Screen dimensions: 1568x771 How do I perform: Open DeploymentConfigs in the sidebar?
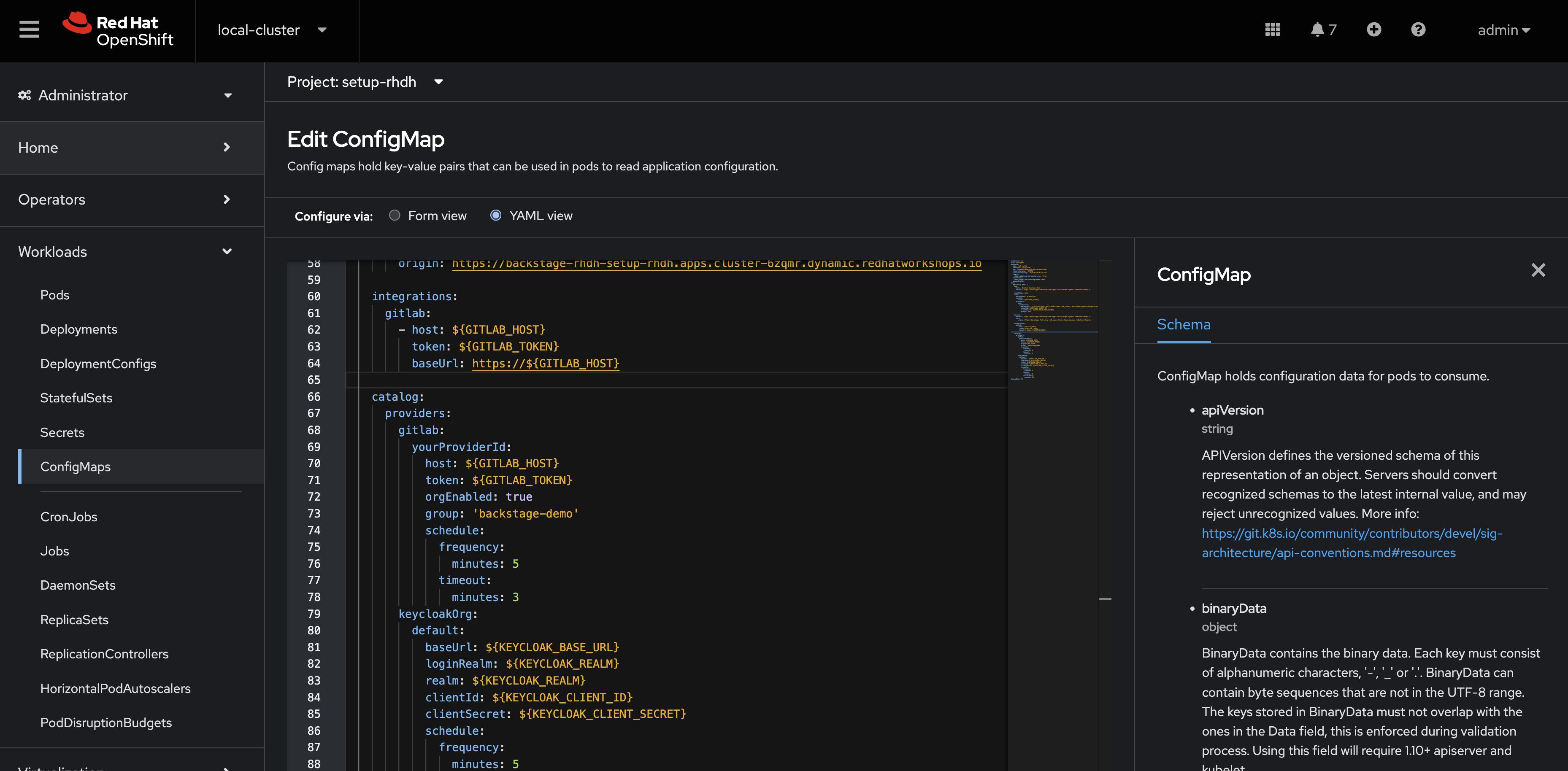coord(98,364)
